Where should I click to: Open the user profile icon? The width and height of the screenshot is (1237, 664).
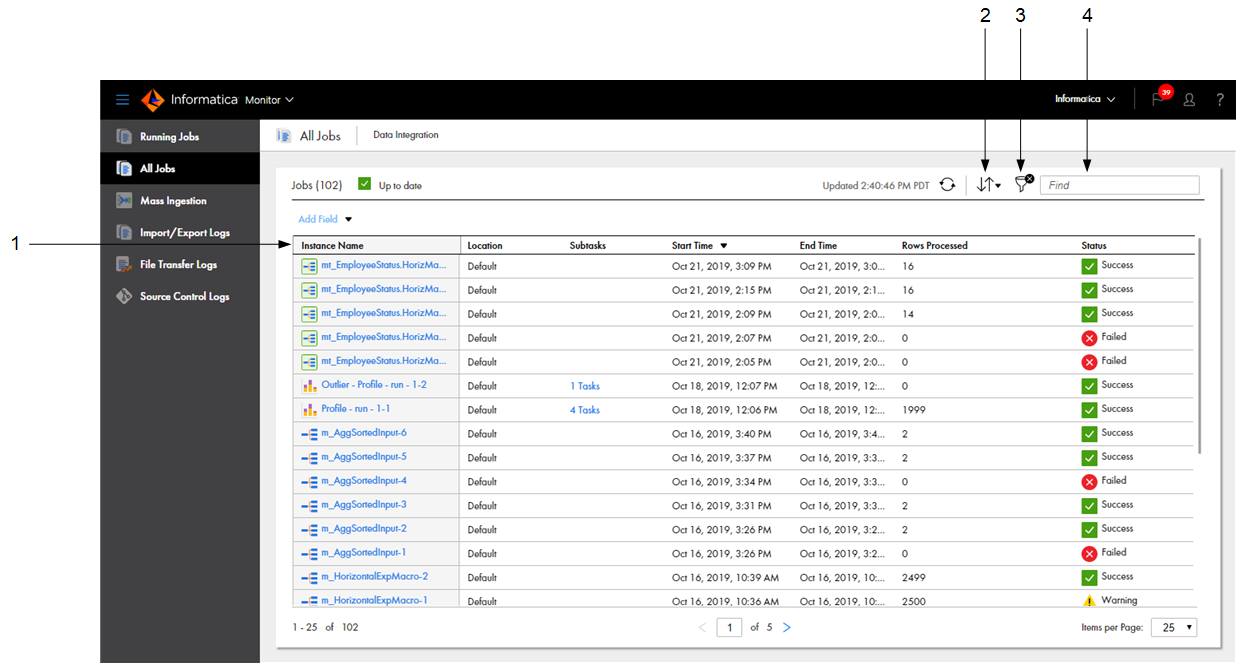coord(1189,100)
